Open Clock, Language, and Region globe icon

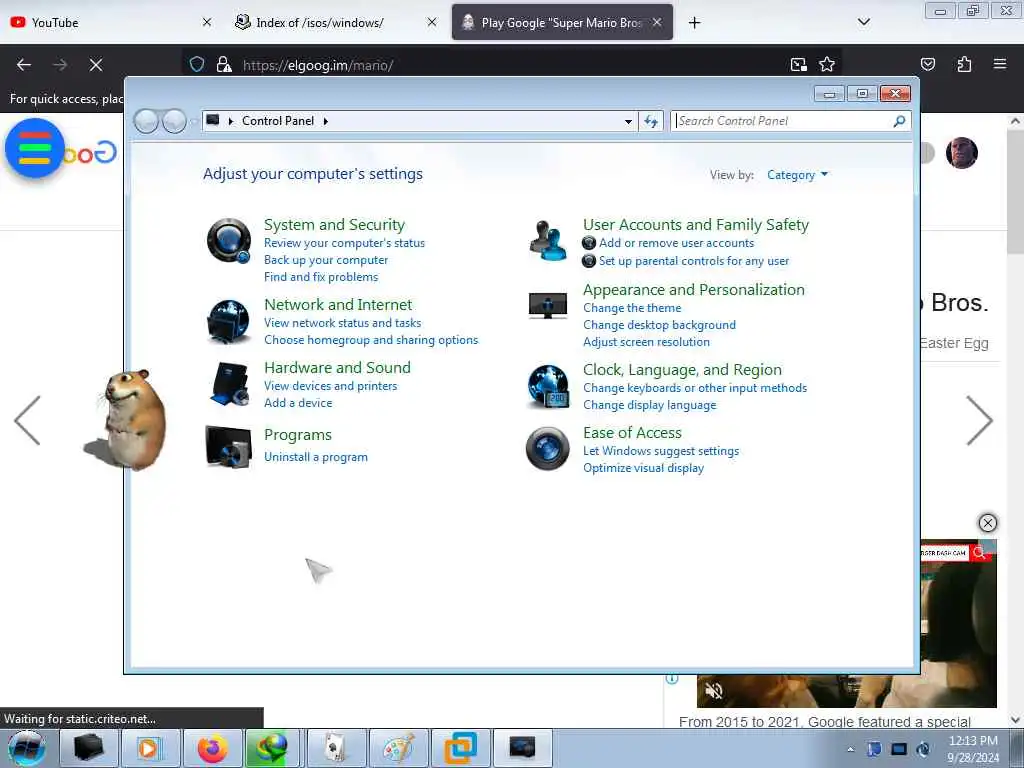(x=548, y=387)
